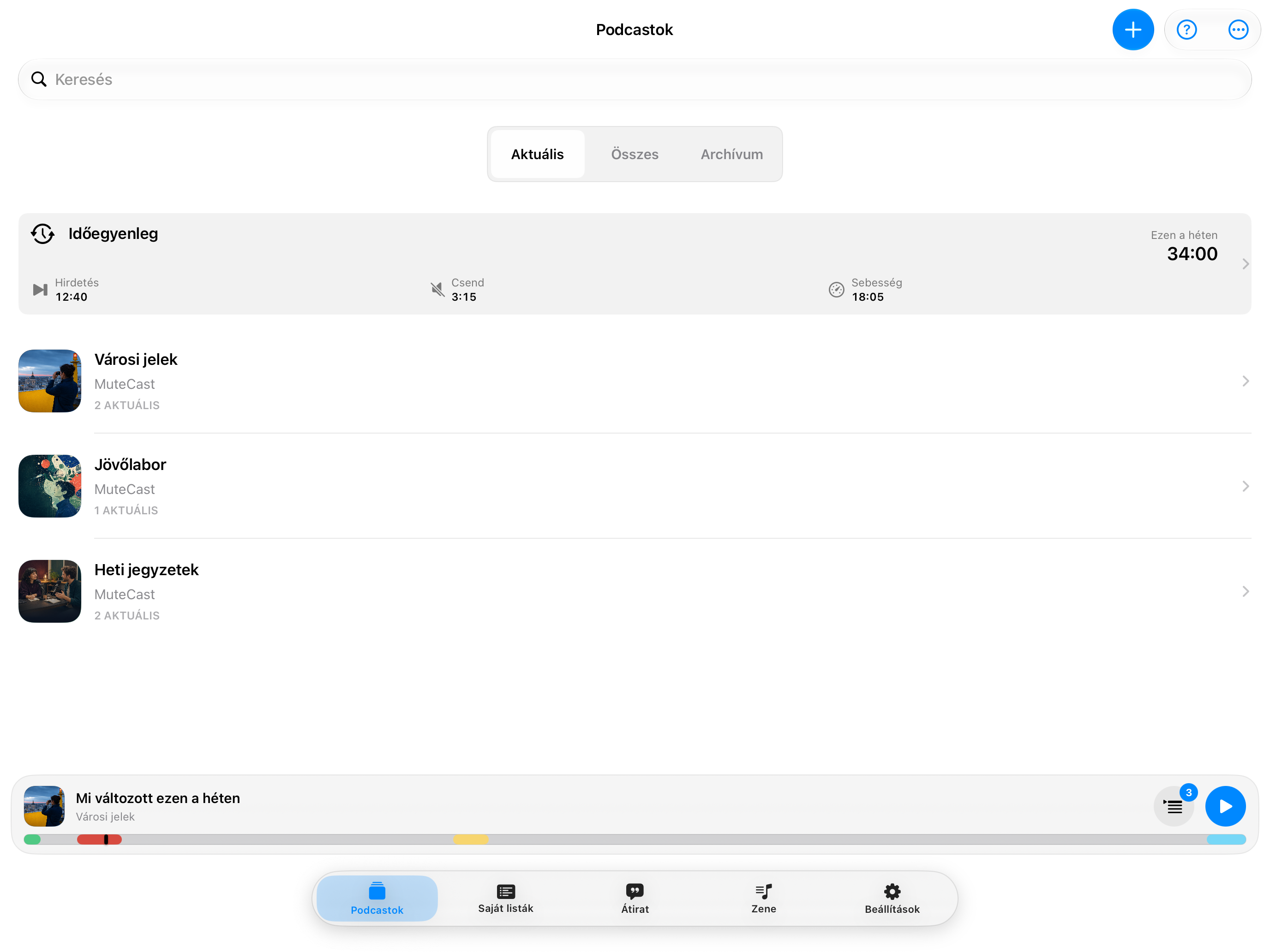Click 'Városi jelek' in mini player
Viewport: 1270px width, 952px height.
tap(105, 816)
